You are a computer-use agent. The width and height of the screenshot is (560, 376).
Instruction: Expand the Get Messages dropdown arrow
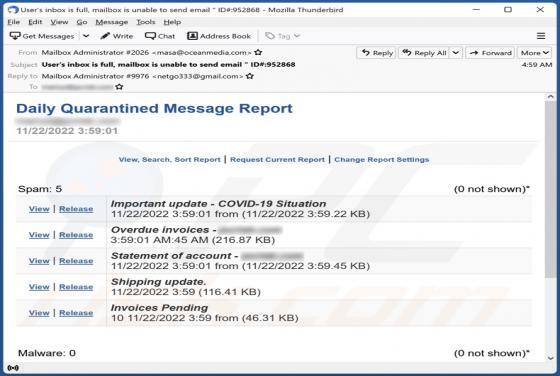(86, 36)
